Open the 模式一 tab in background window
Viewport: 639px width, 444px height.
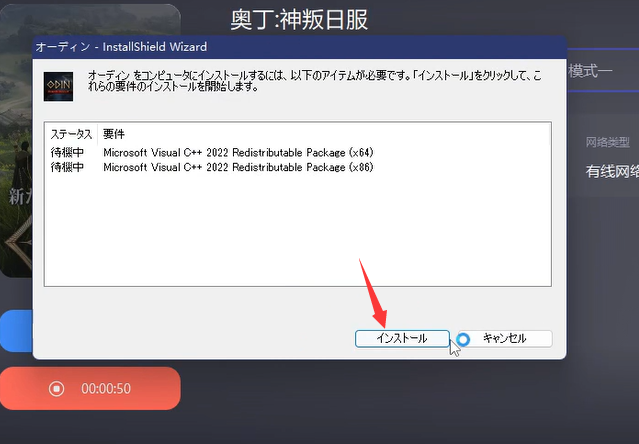pos(590,71)
